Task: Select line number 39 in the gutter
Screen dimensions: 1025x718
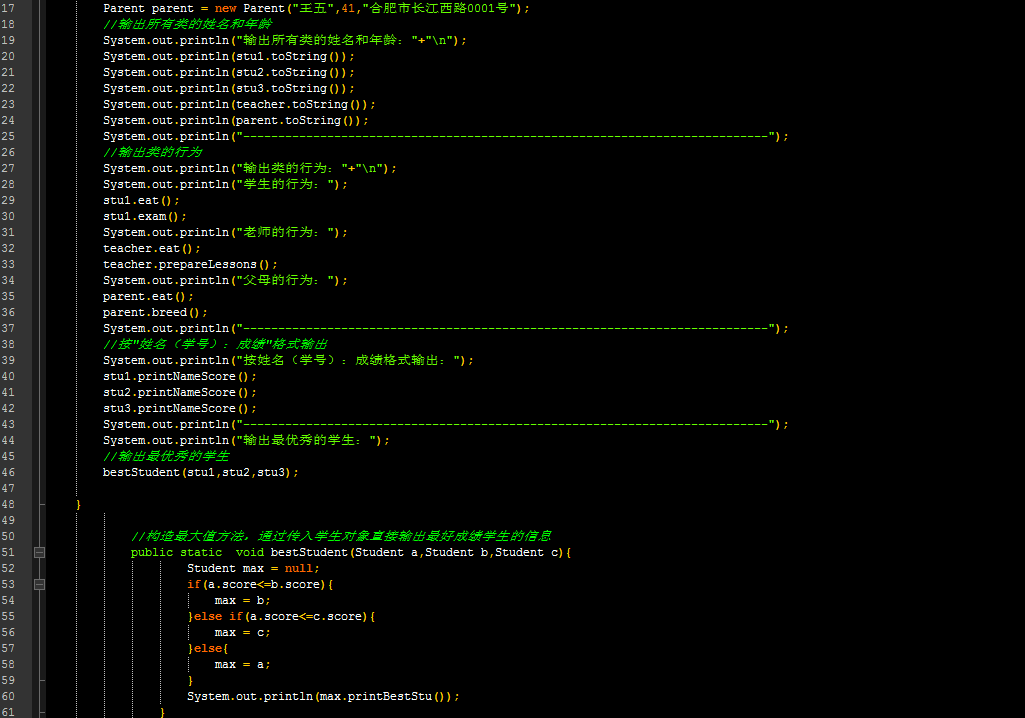Action: (x=8, y=360)
